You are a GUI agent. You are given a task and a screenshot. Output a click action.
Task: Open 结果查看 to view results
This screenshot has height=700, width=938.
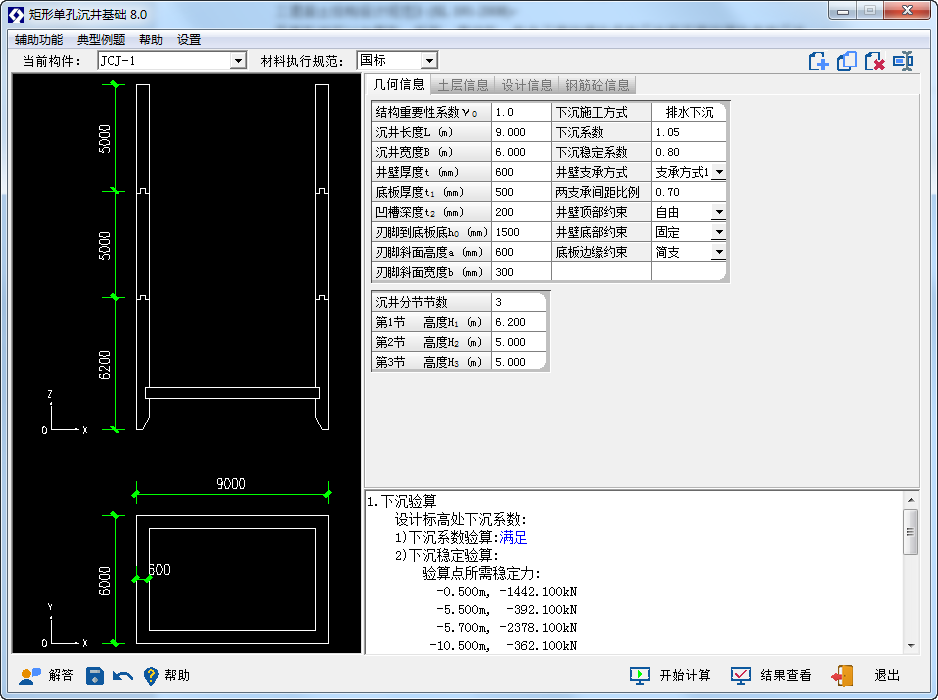coord(771,675)
